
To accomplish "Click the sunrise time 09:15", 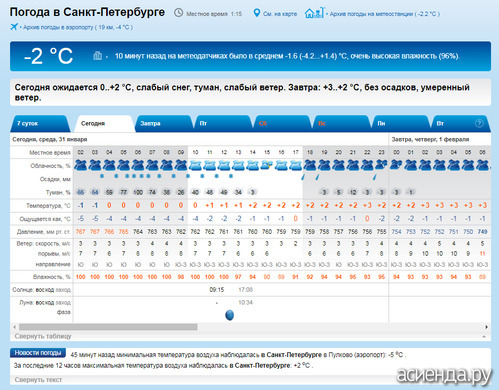I will pyautogui.click(x=217, y=290).
